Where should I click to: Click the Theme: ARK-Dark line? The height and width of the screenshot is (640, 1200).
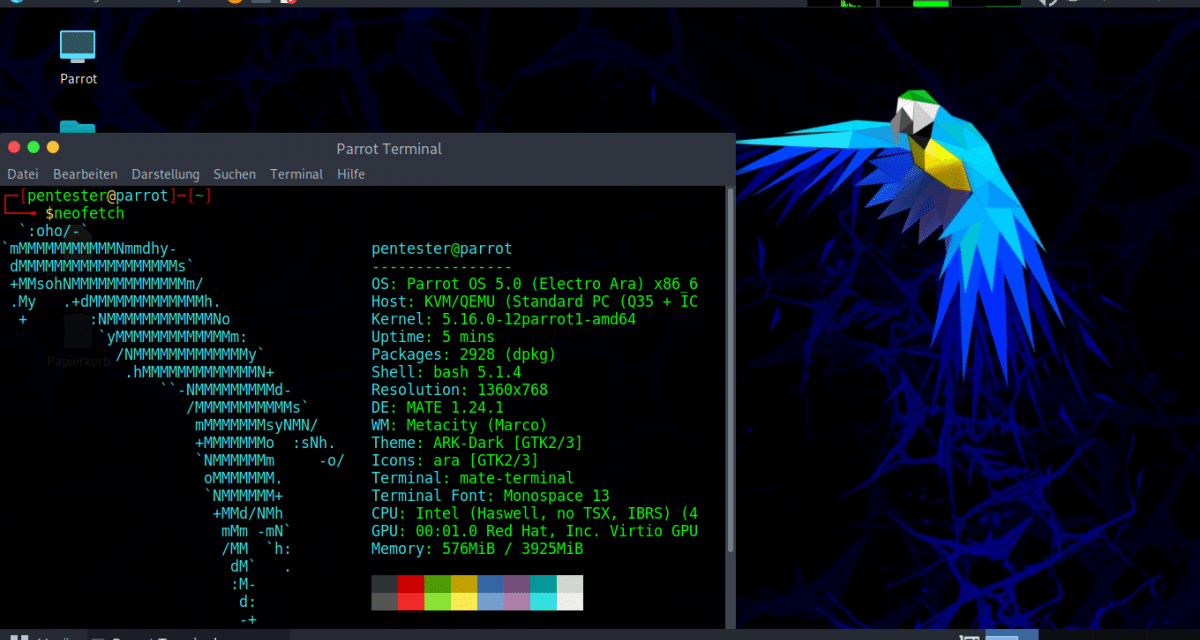(x=477, y=443)
